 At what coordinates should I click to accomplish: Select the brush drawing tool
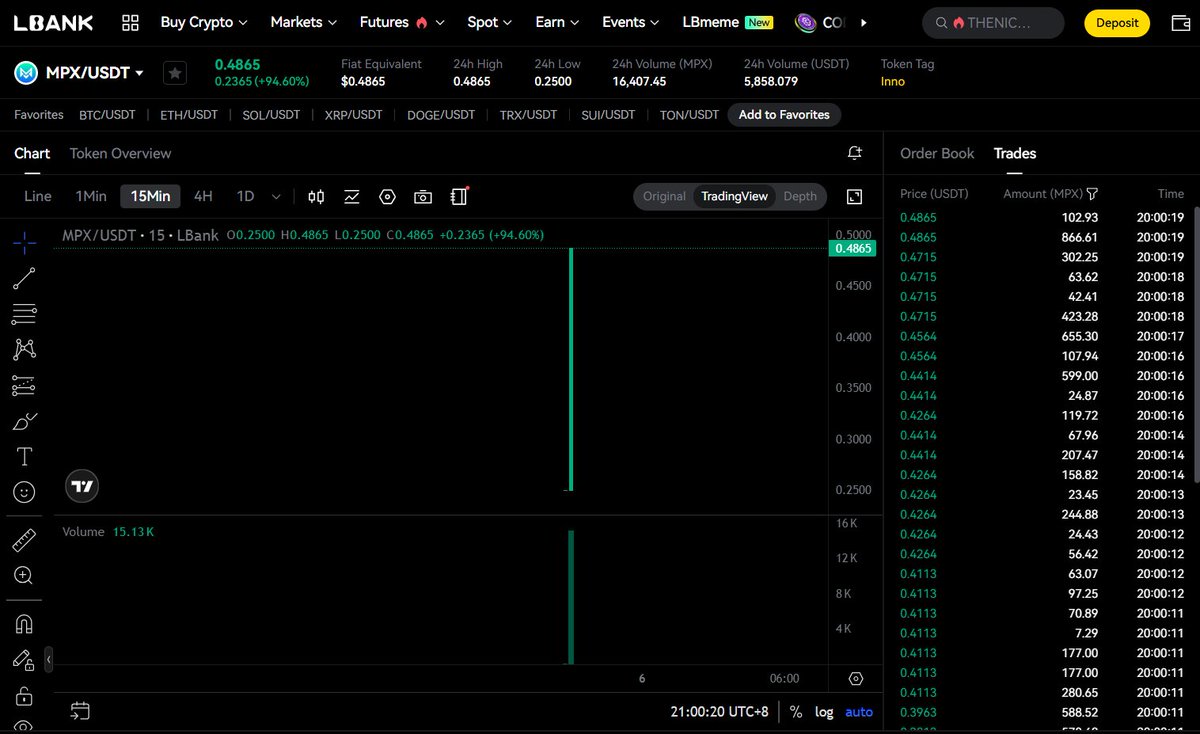pyautogui.click(x=24, y=421)
